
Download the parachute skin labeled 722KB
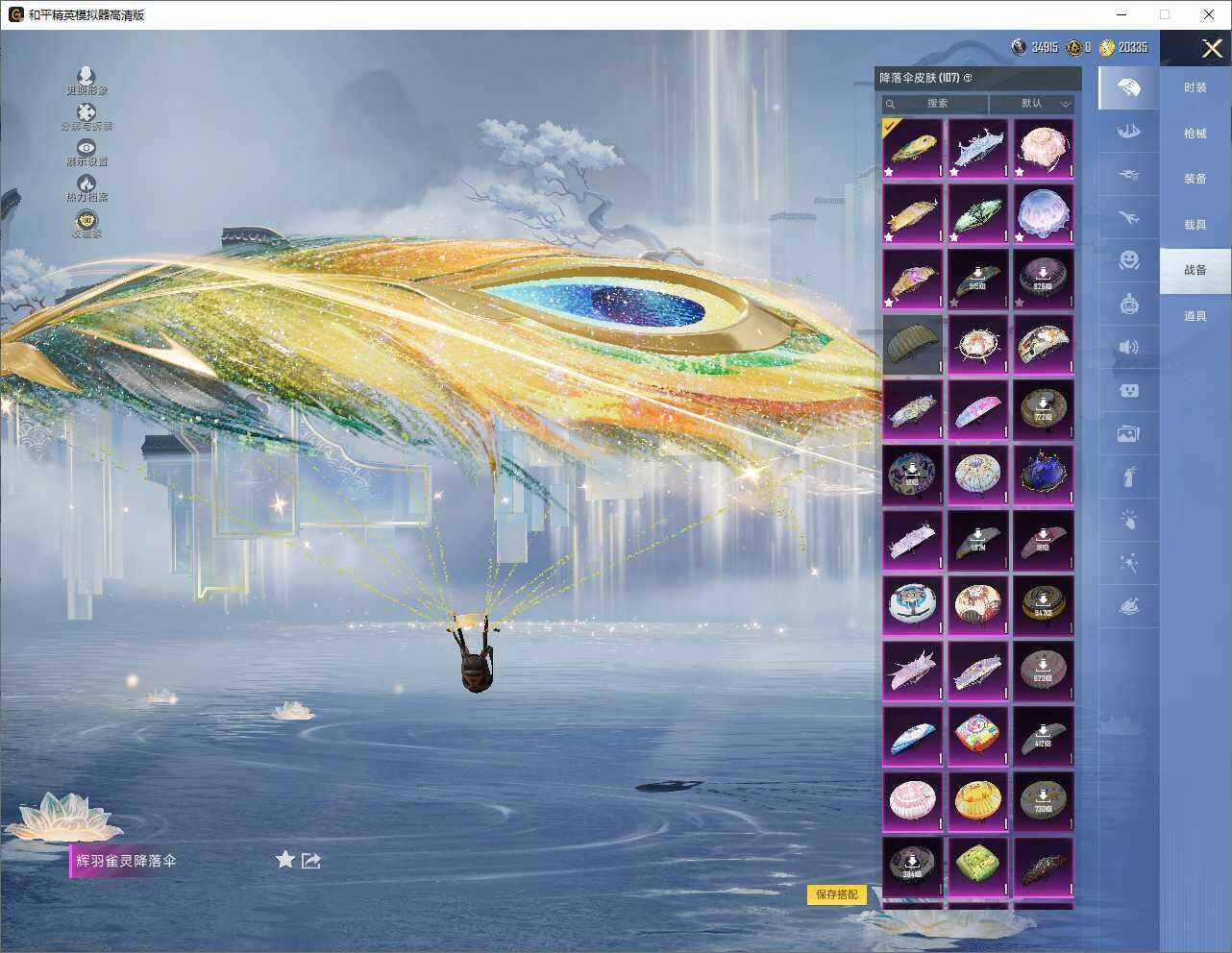(x=1044, y=410)
